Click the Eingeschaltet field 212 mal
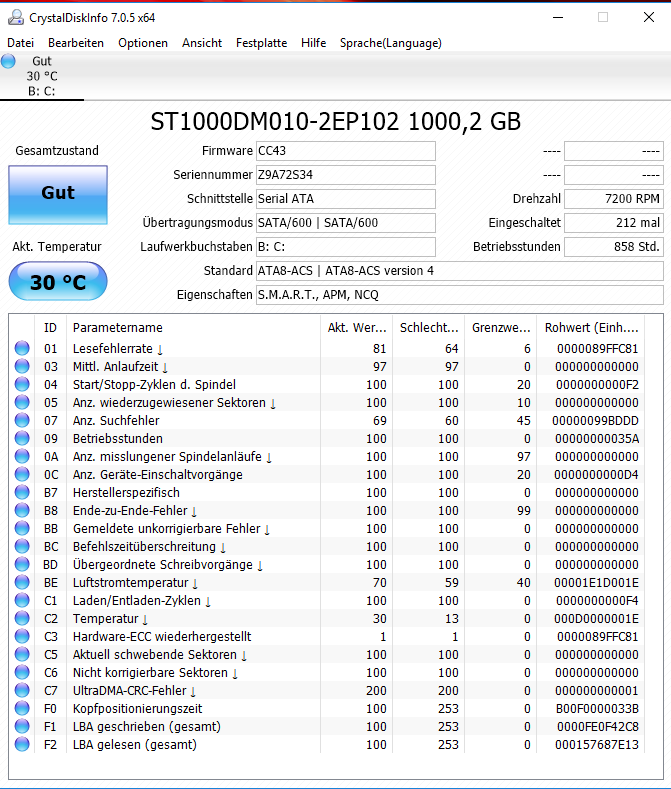Screen dimensions: 671x789 [x=614, y=223]
